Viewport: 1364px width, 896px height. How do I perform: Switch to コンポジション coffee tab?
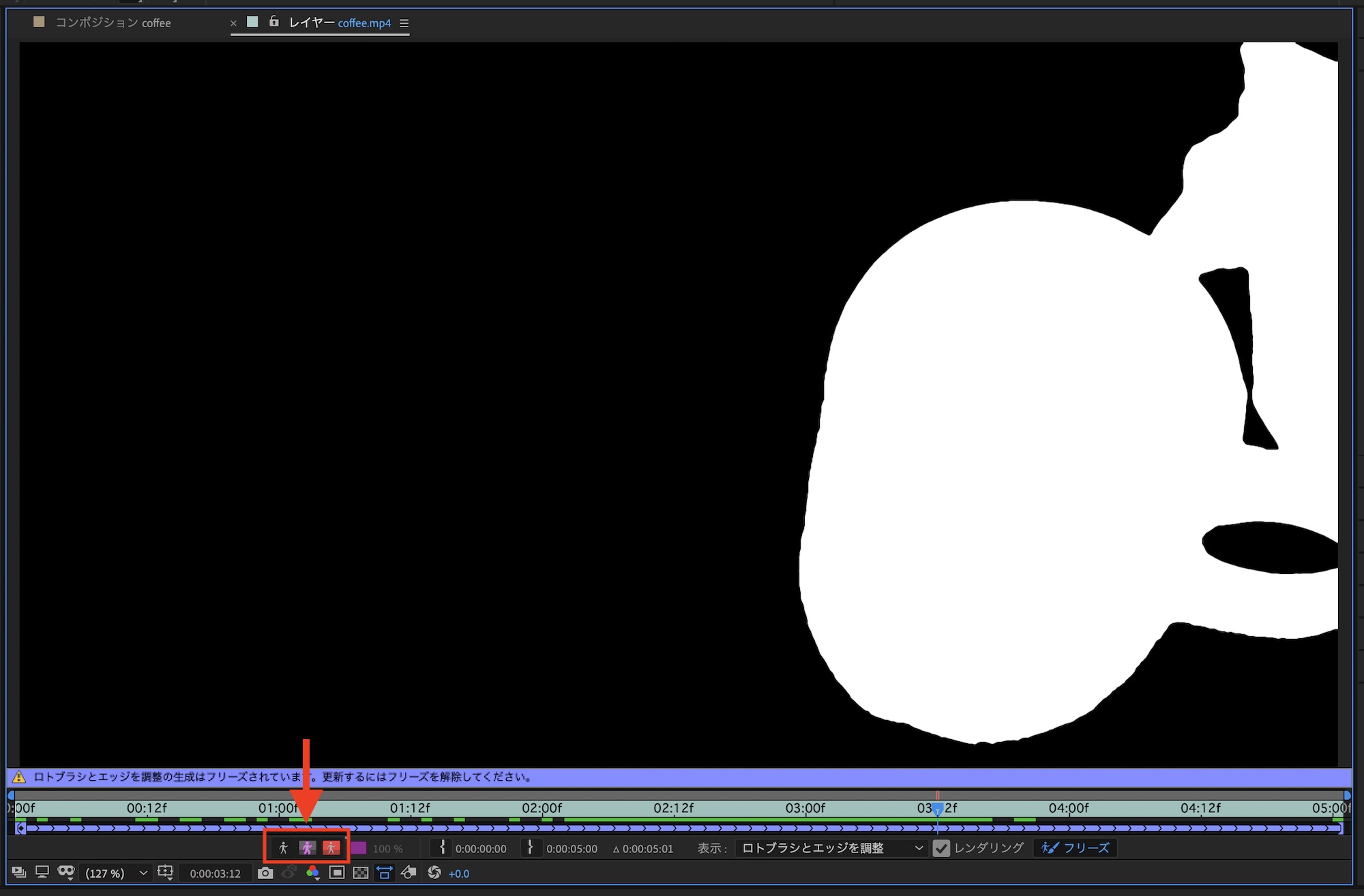pos(113,23)
